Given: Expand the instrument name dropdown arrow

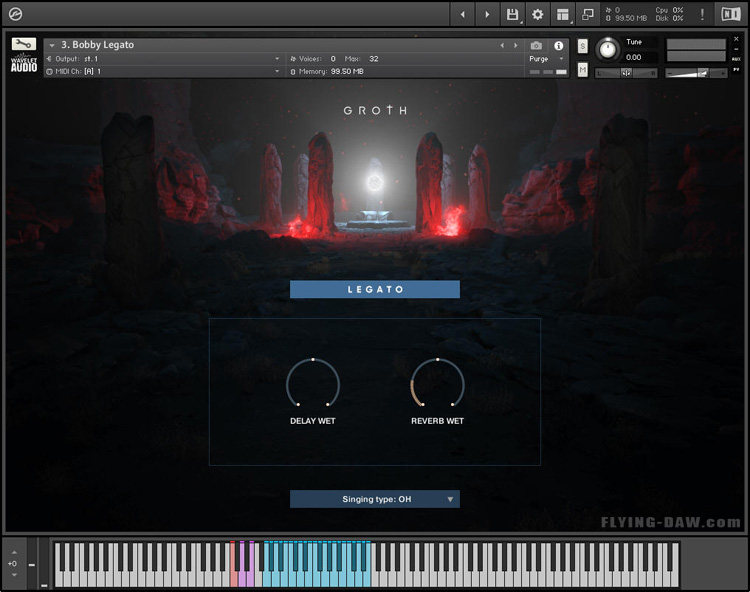Looking at the screenshot, I should [x=52, y=45].
